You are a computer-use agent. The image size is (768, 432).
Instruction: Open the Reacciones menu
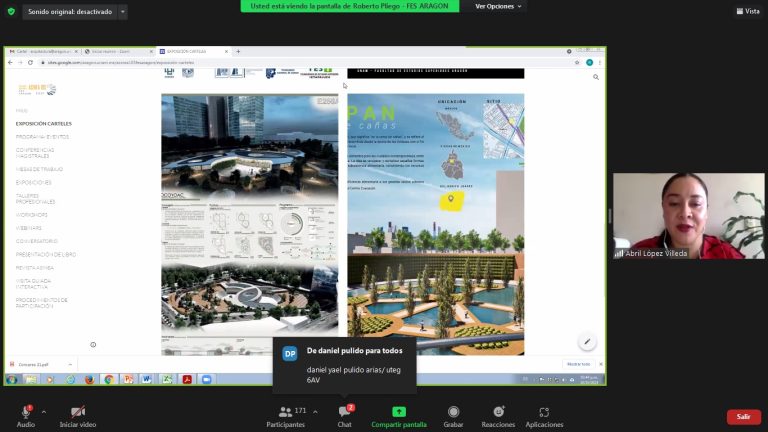498,412
